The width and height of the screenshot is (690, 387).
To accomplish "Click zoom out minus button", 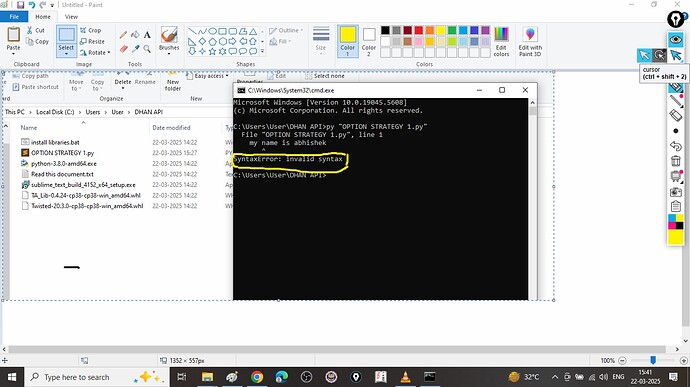I will (622, 361).
